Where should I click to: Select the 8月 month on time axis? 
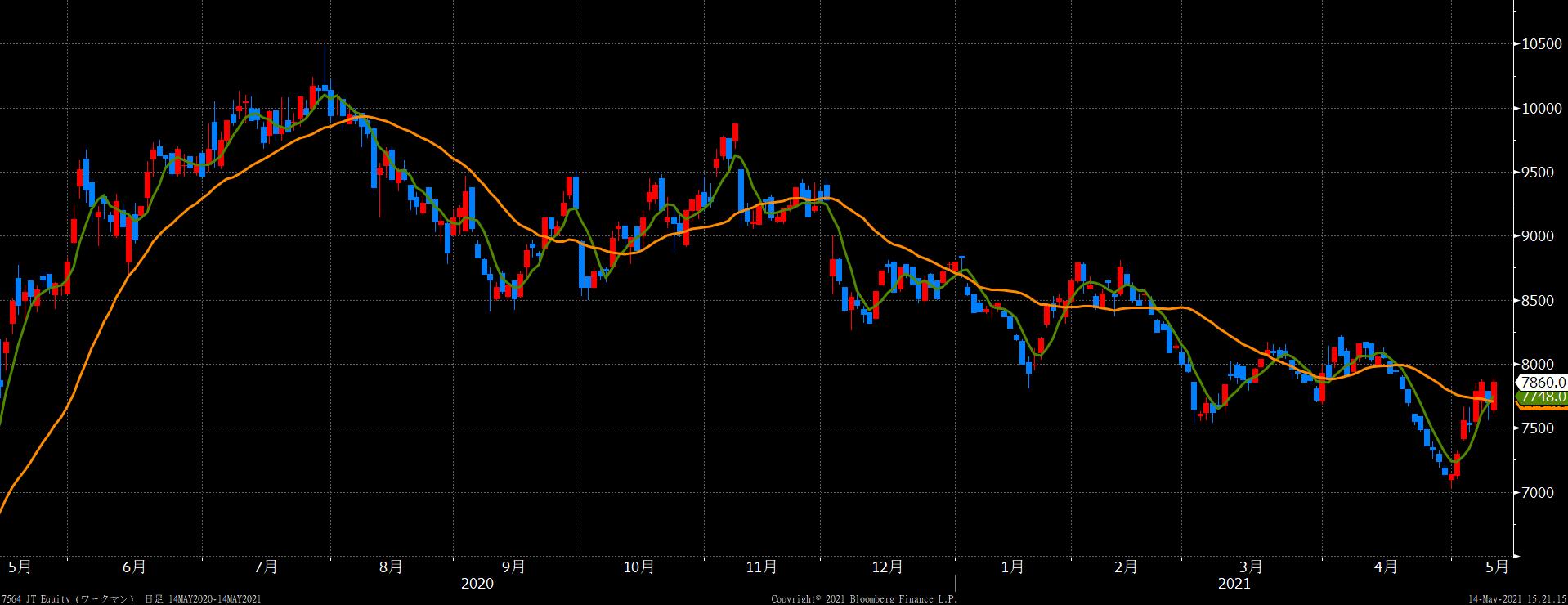click(x=392, y=567)
